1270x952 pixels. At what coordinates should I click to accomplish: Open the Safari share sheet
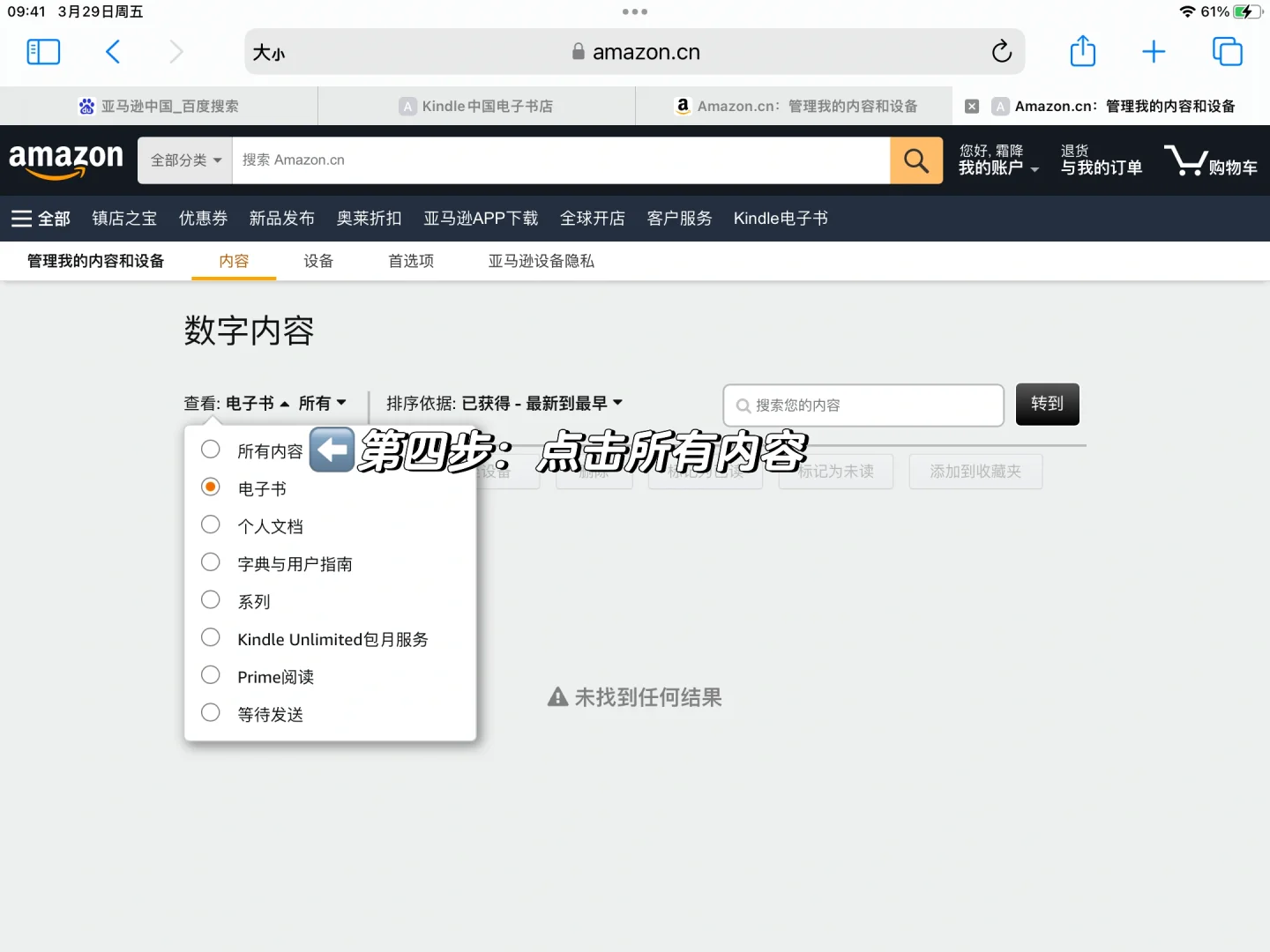click(x=1083, y=51)
